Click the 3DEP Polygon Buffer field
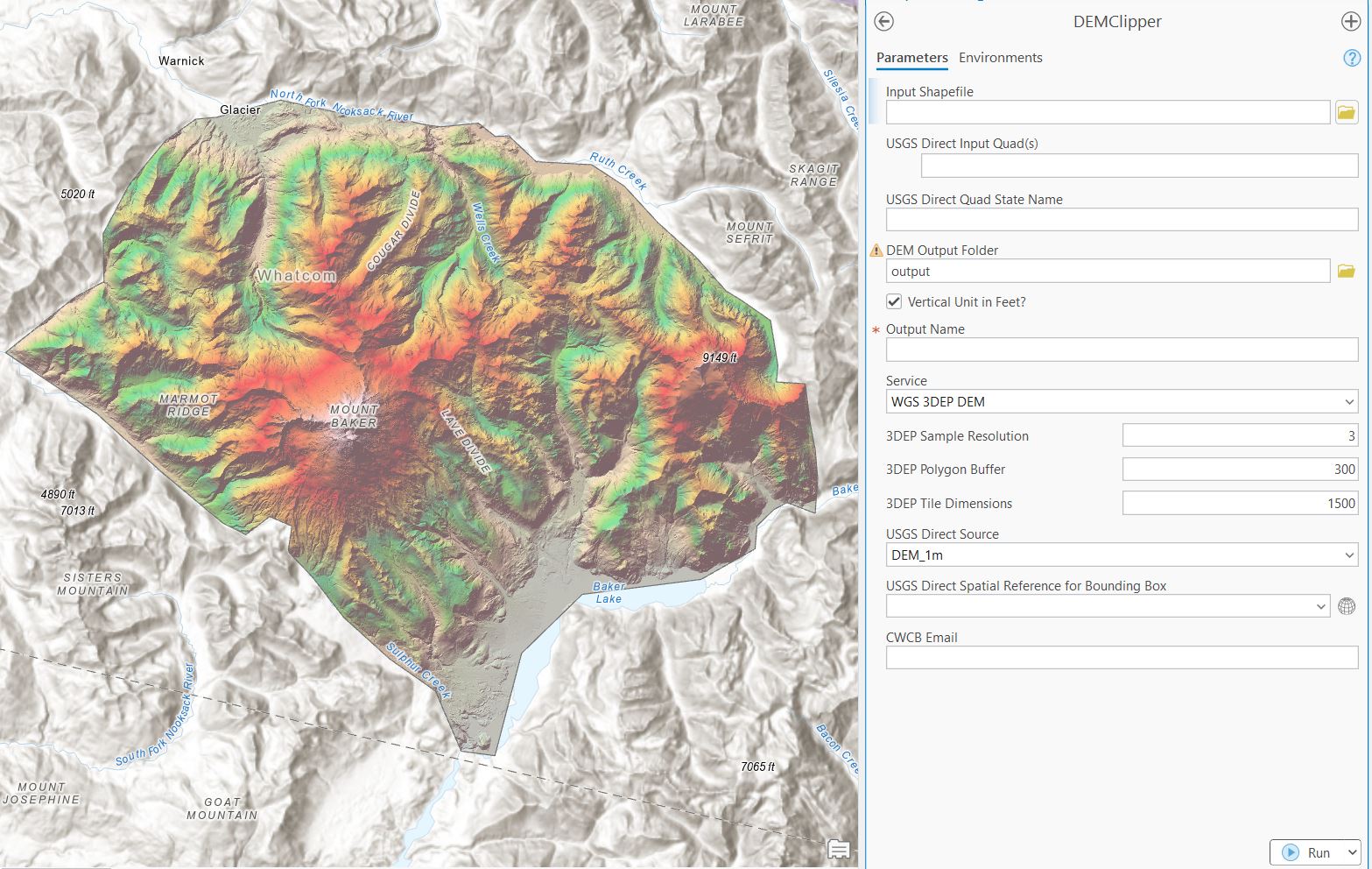 click(x=1239, y=470)
